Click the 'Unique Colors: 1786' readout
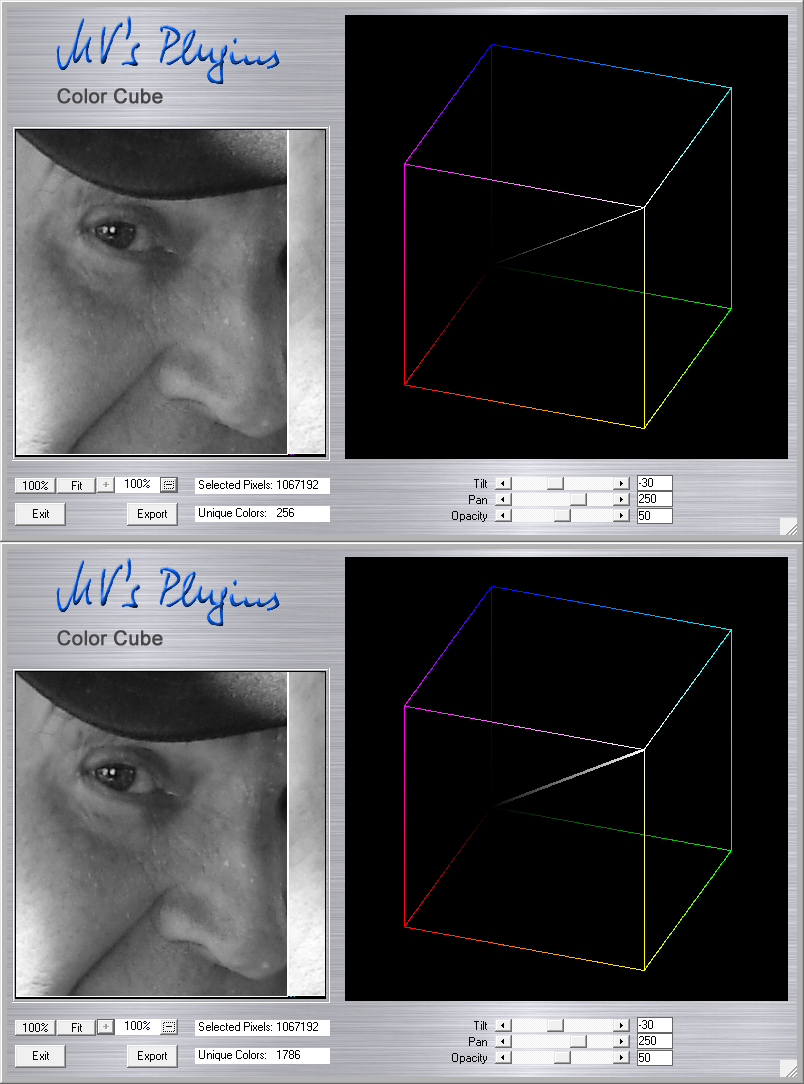Viewport: 804px width, 1084px height. pyautogui.click(x=262, y=1055)
